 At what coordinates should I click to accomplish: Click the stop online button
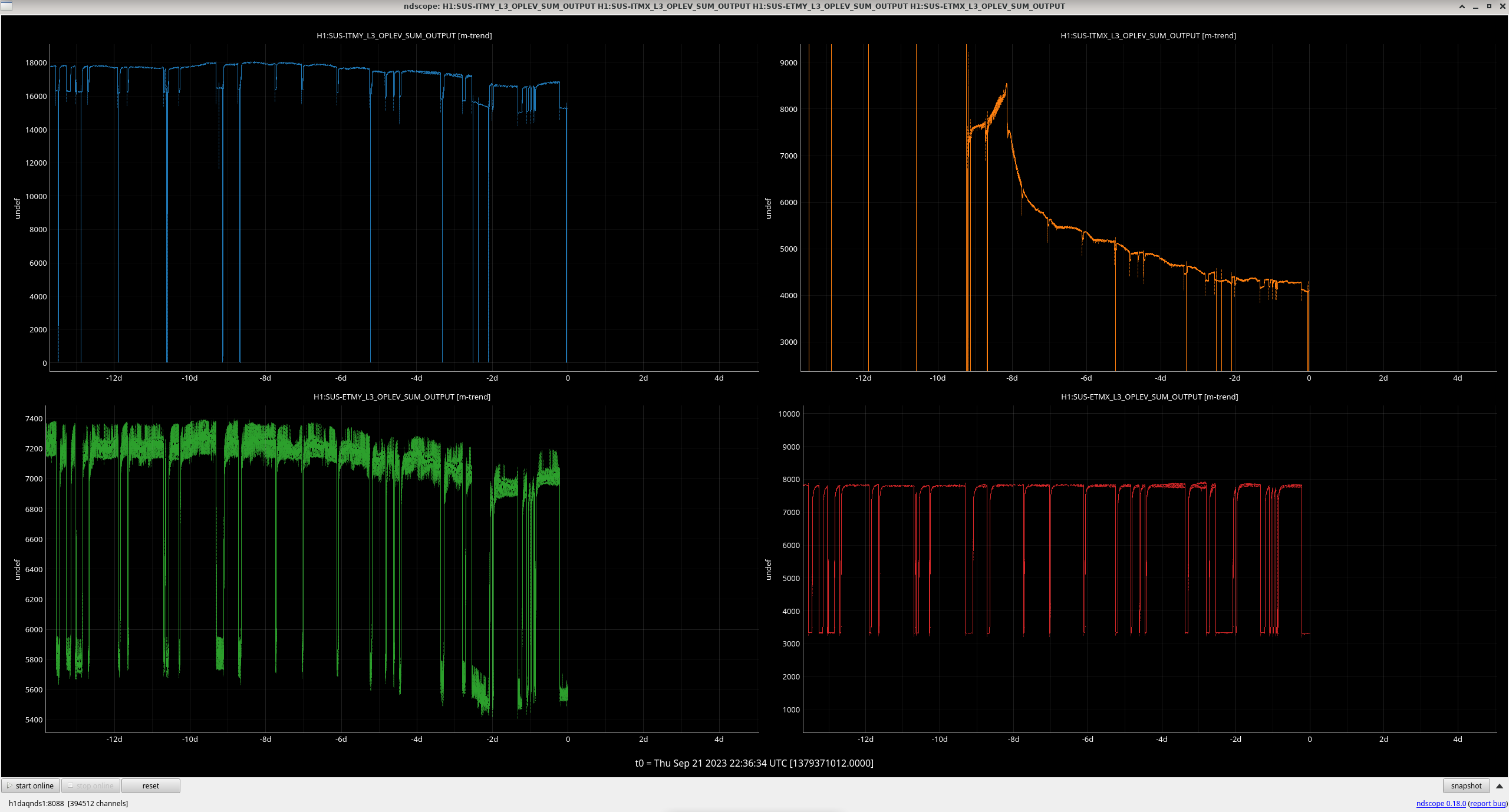(91, 785)
